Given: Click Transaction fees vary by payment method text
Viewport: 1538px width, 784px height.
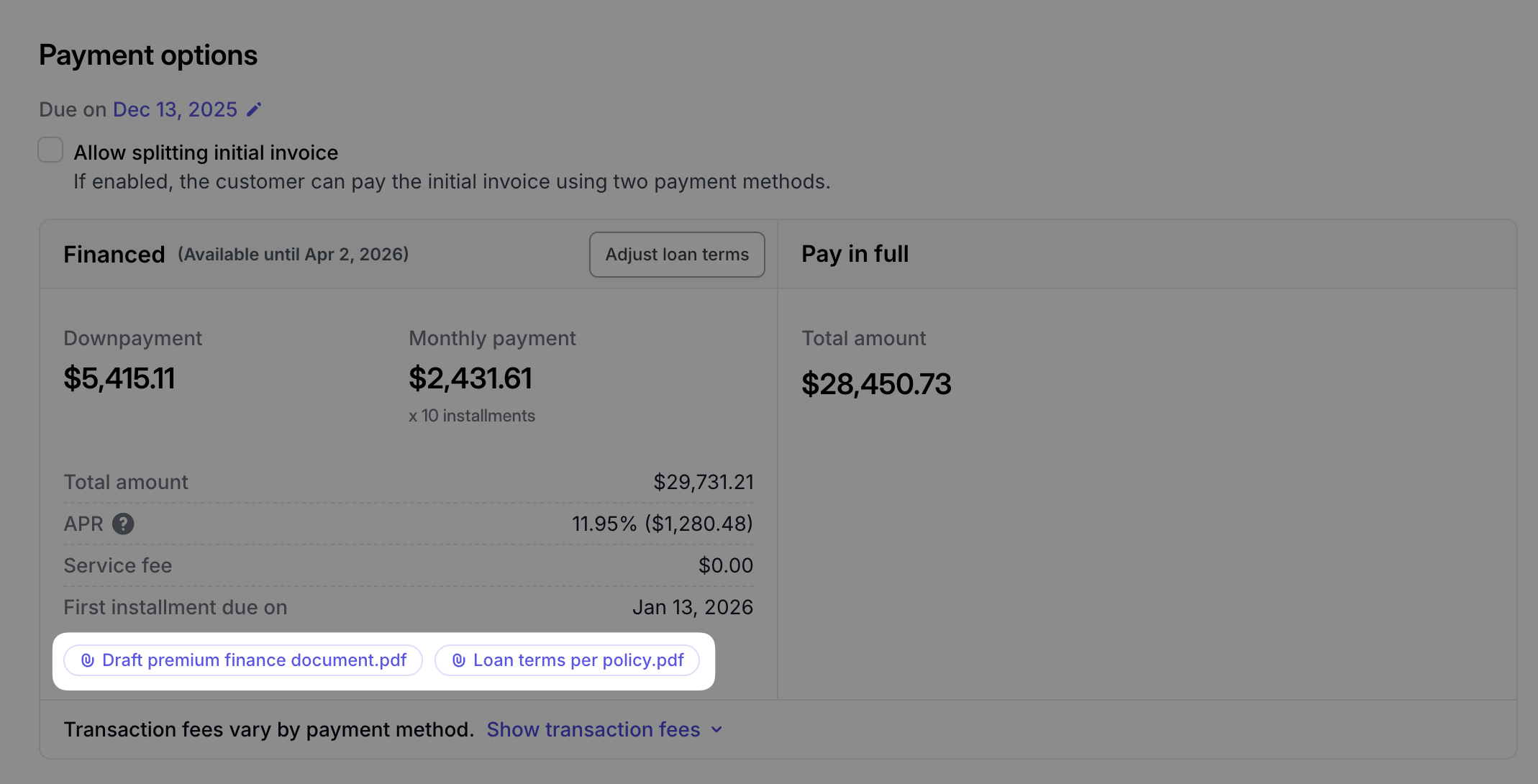Looking at the screenshot, I should point(269,729).
